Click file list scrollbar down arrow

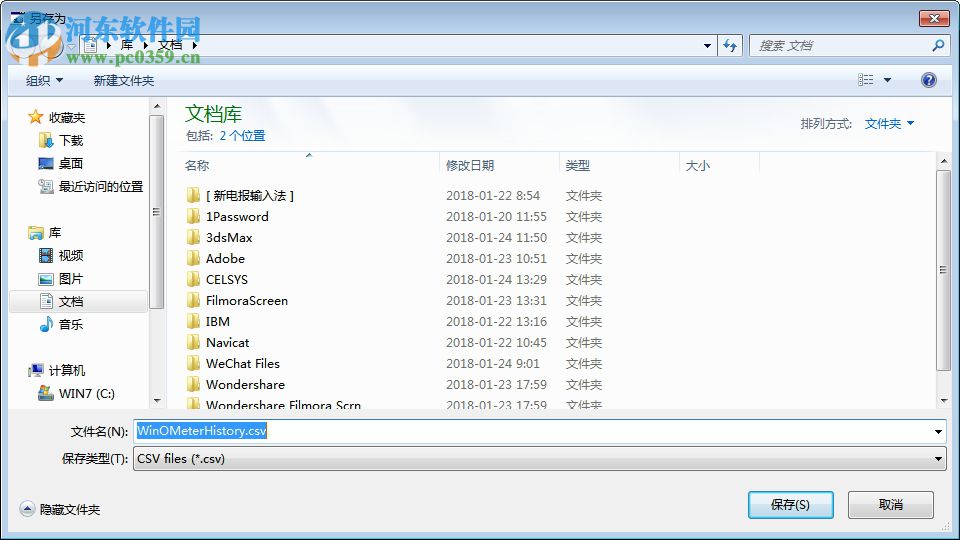(x=943, y=401)
